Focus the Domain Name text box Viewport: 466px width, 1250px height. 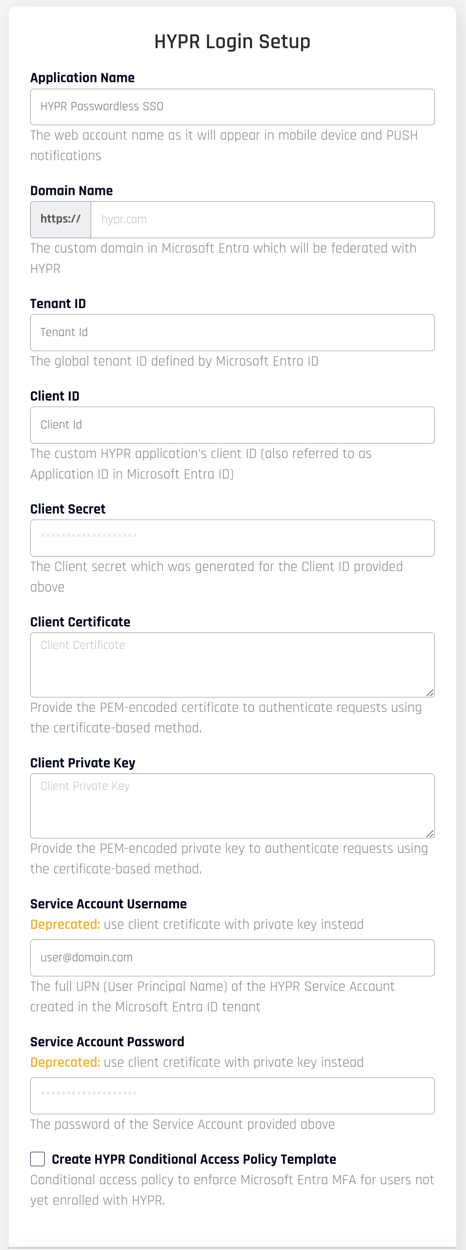pyautogui.click(x=262, y=219)
